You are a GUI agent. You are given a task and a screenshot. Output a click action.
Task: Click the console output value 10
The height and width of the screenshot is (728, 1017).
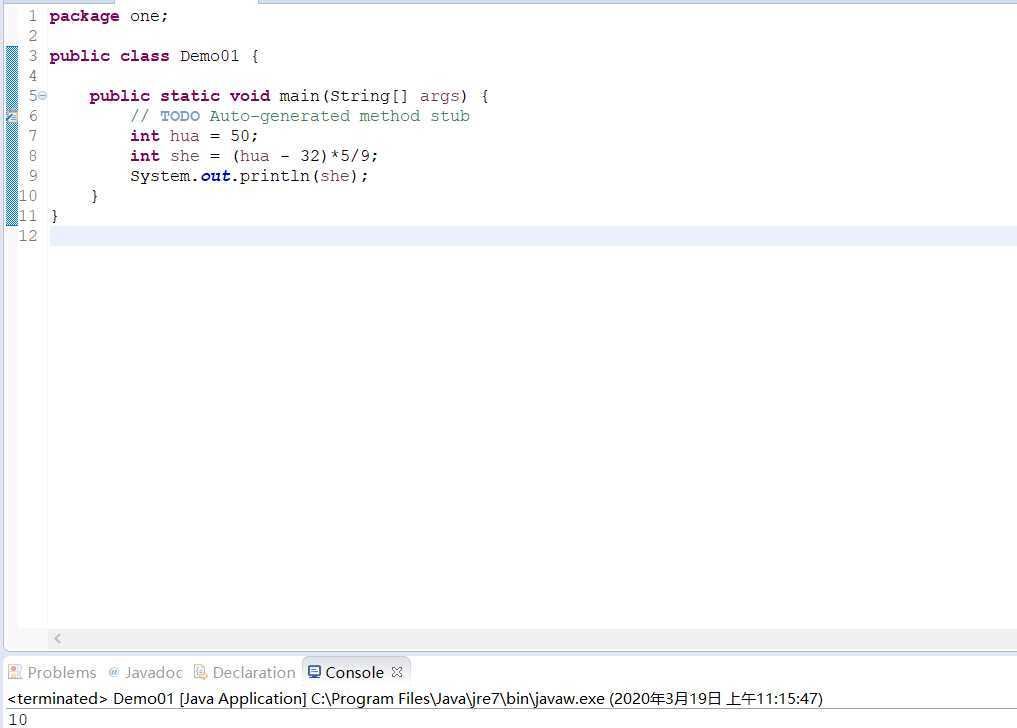[x=18, y=720]
